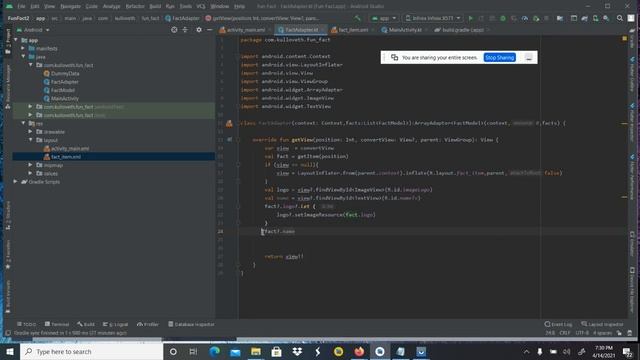The image size is (640, 360).
Task: Click yellow inspection warning indicator in editor corner
Action: tap(624, 39)
